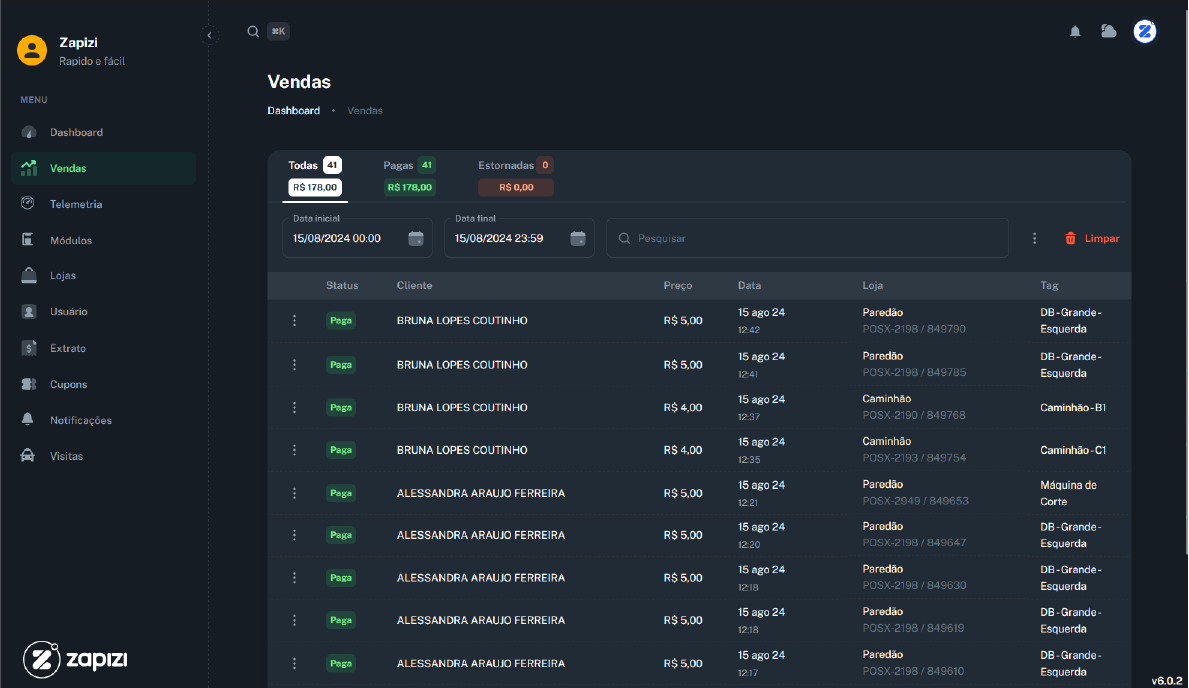Open row menu for the 12:21 sale
The height and width of the screenshot is (688, 1189).
pyautogui.click(x=294, y=493)
